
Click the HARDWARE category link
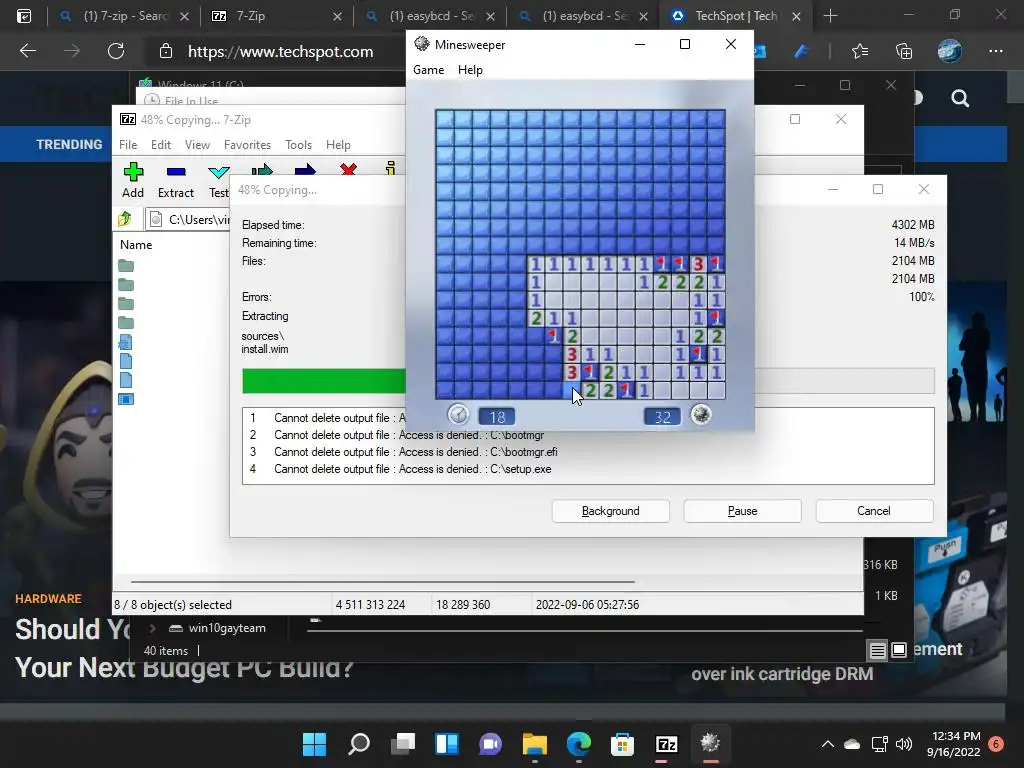48,599
